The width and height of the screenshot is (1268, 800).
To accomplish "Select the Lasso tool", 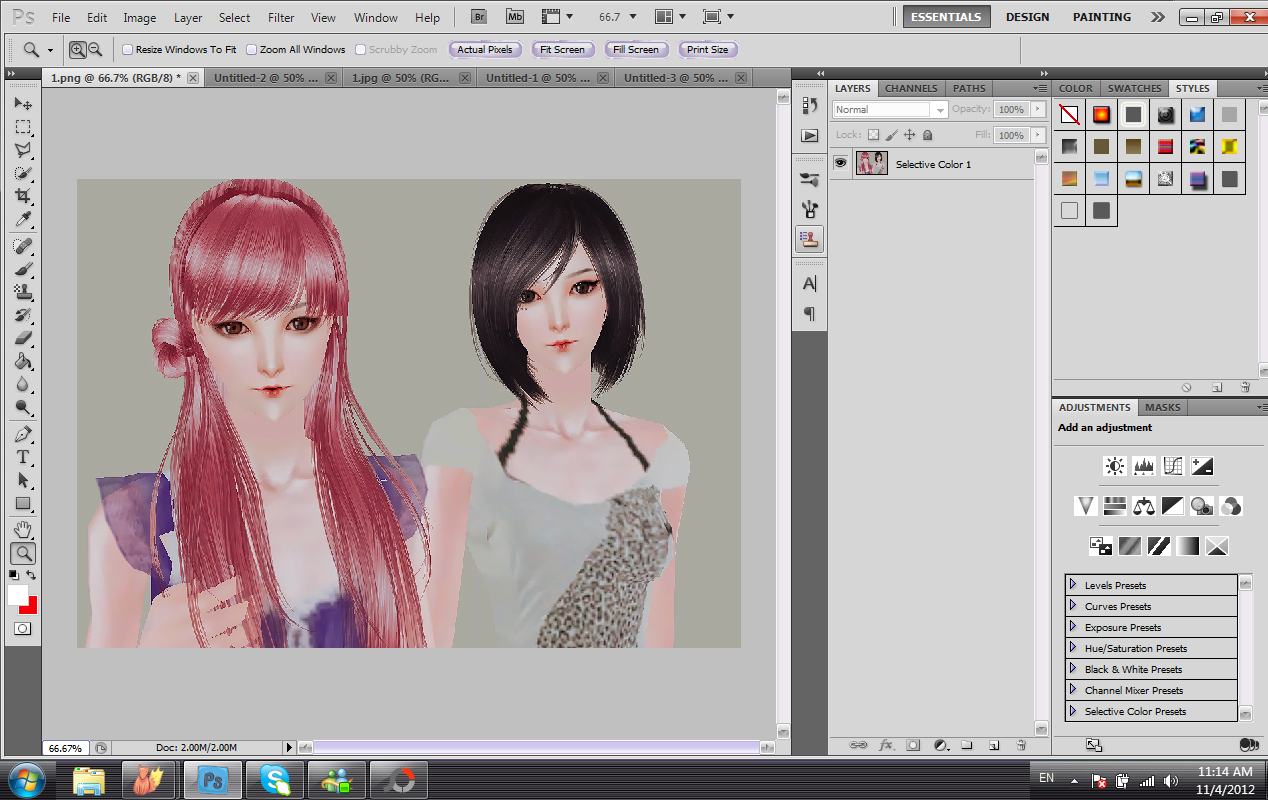I will [22, 150].
